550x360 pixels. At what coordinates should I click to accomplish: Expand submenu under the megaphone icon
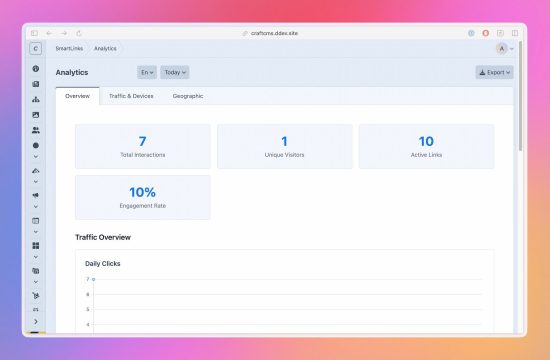[35, 207]
